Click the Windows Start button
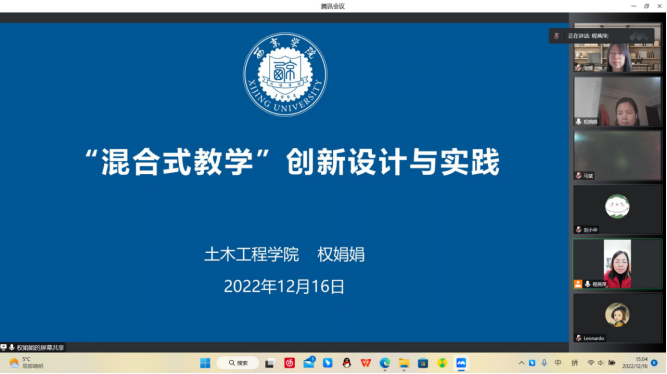 pyautogui.click(x=205, y=363)
